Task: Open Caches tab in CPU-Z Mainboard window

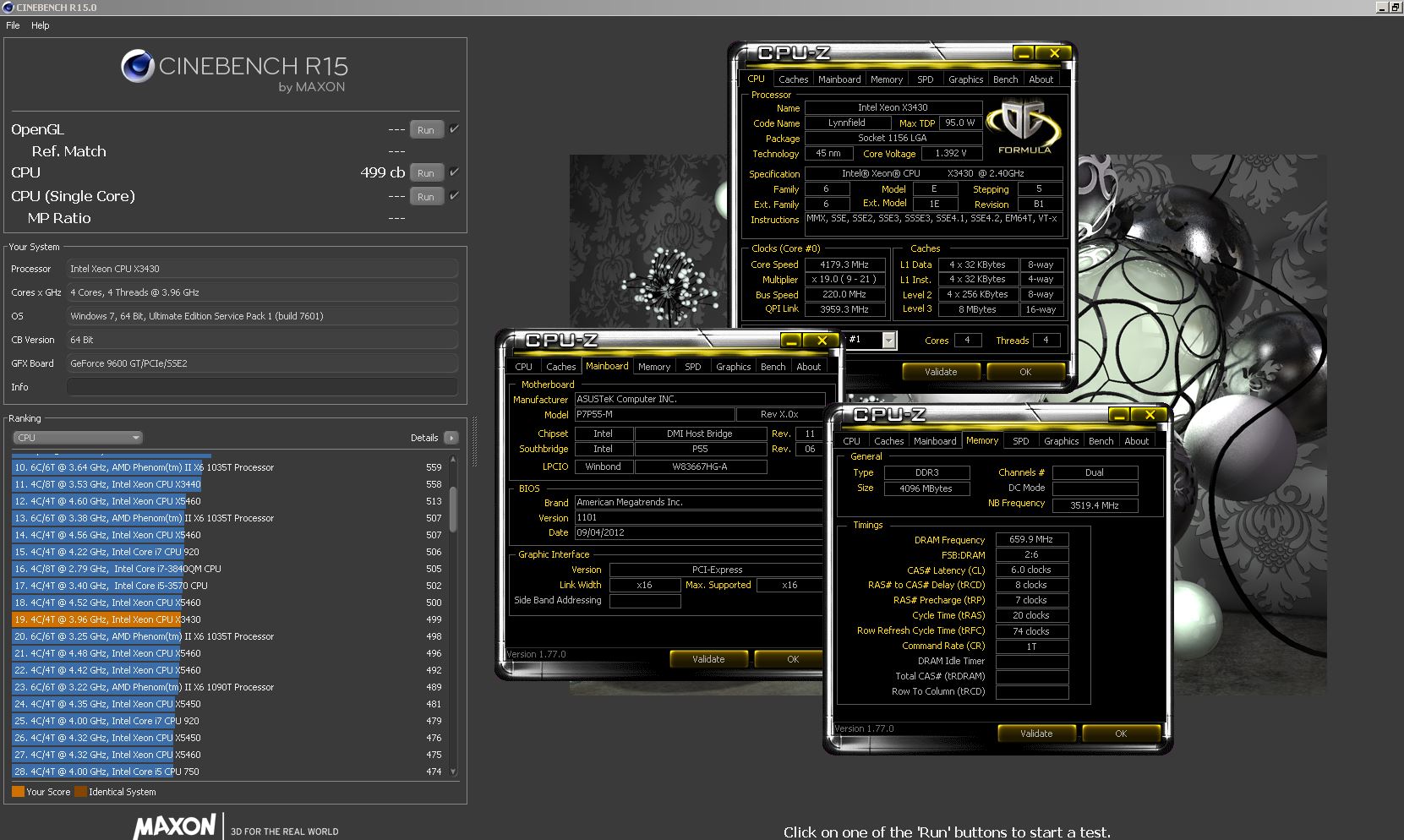Action: point(560,367)
